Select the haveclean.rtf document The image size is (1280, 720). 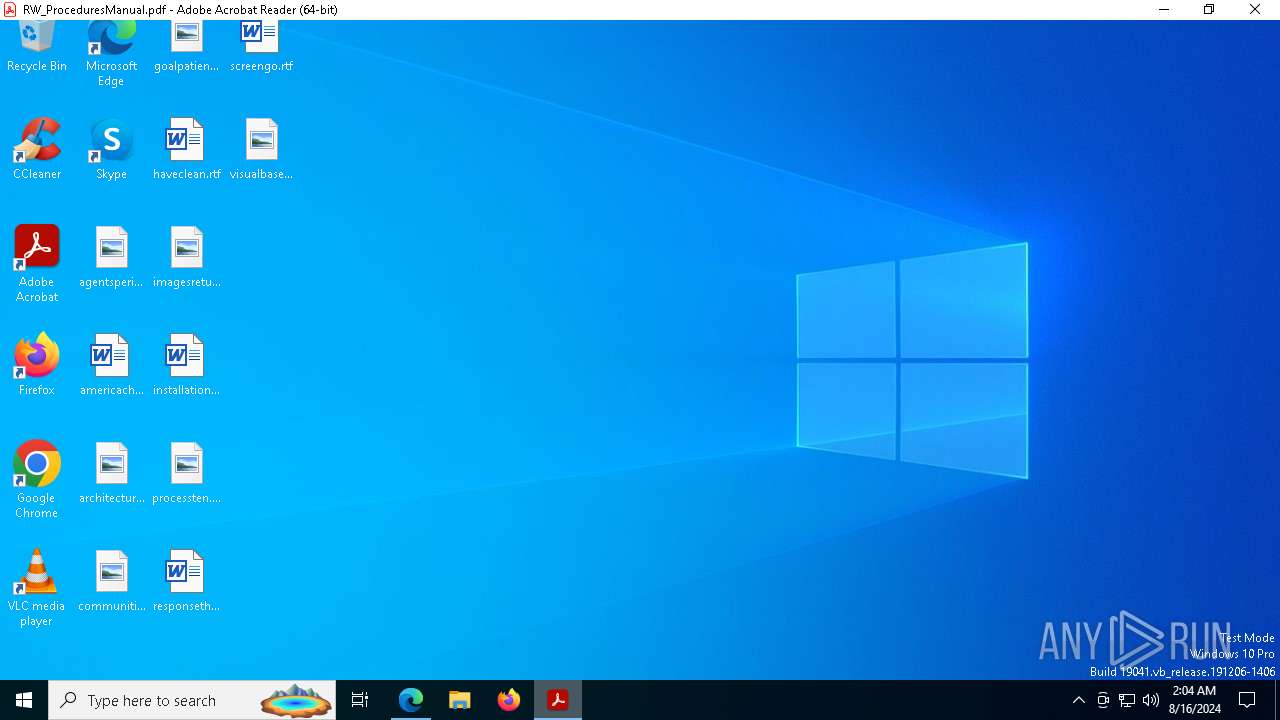coord(186,149)
